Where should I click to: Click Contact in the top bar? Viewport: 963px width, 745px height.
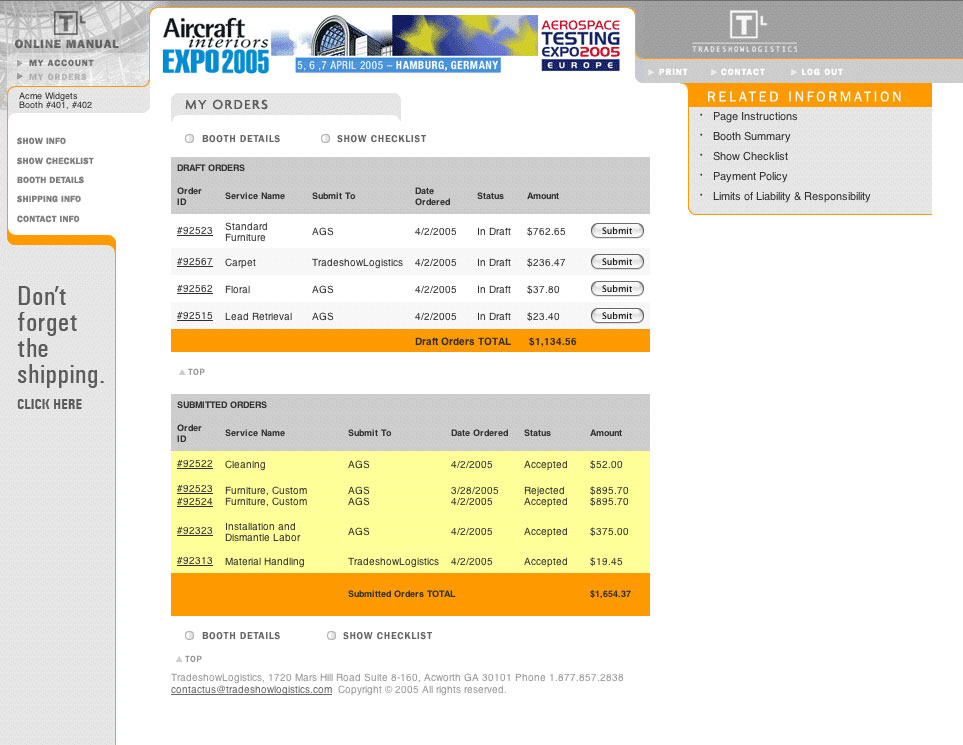(743, 72)
